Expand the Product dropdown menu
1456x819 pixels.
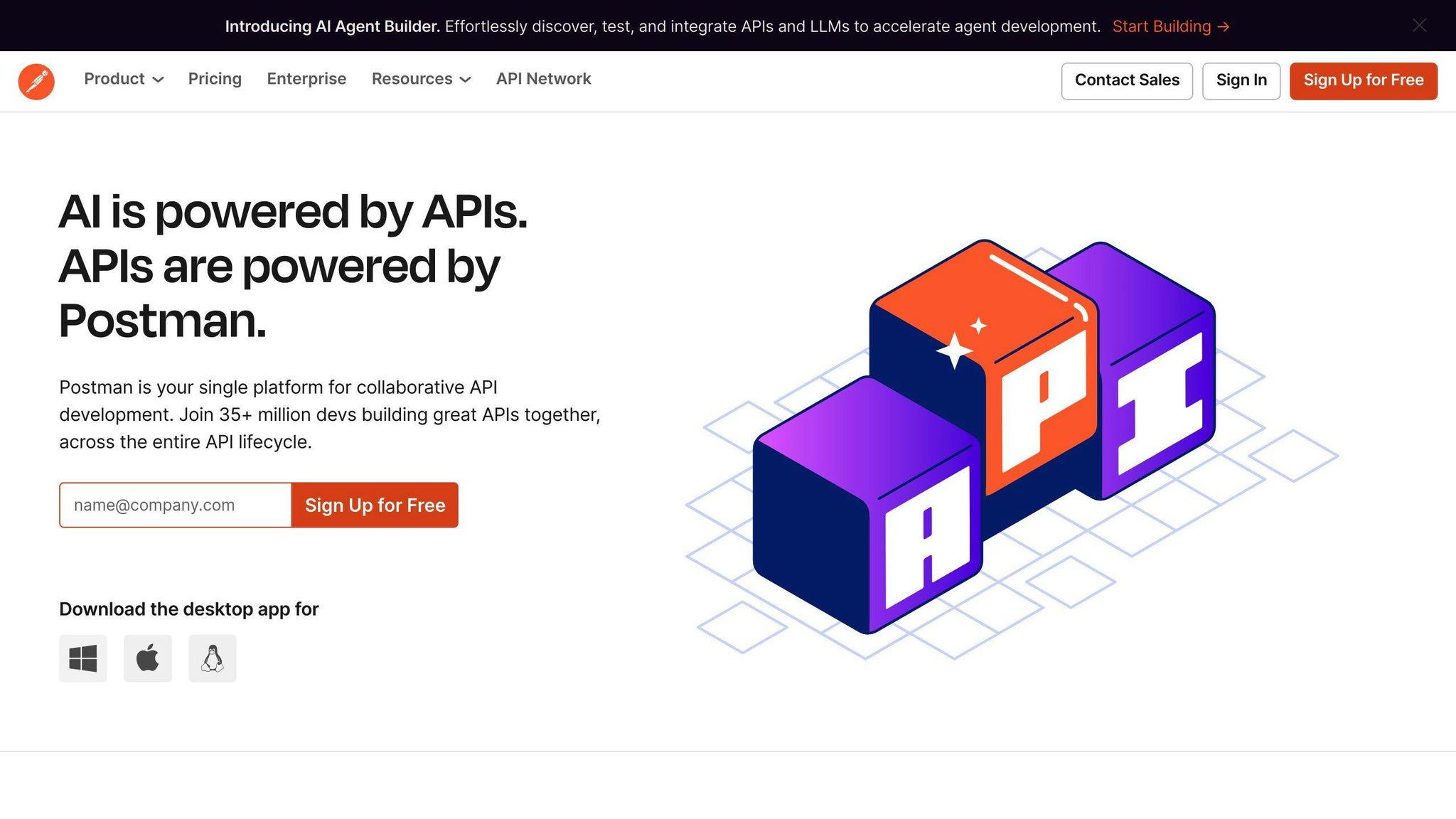pyautogui.click(x=114, y=79)
